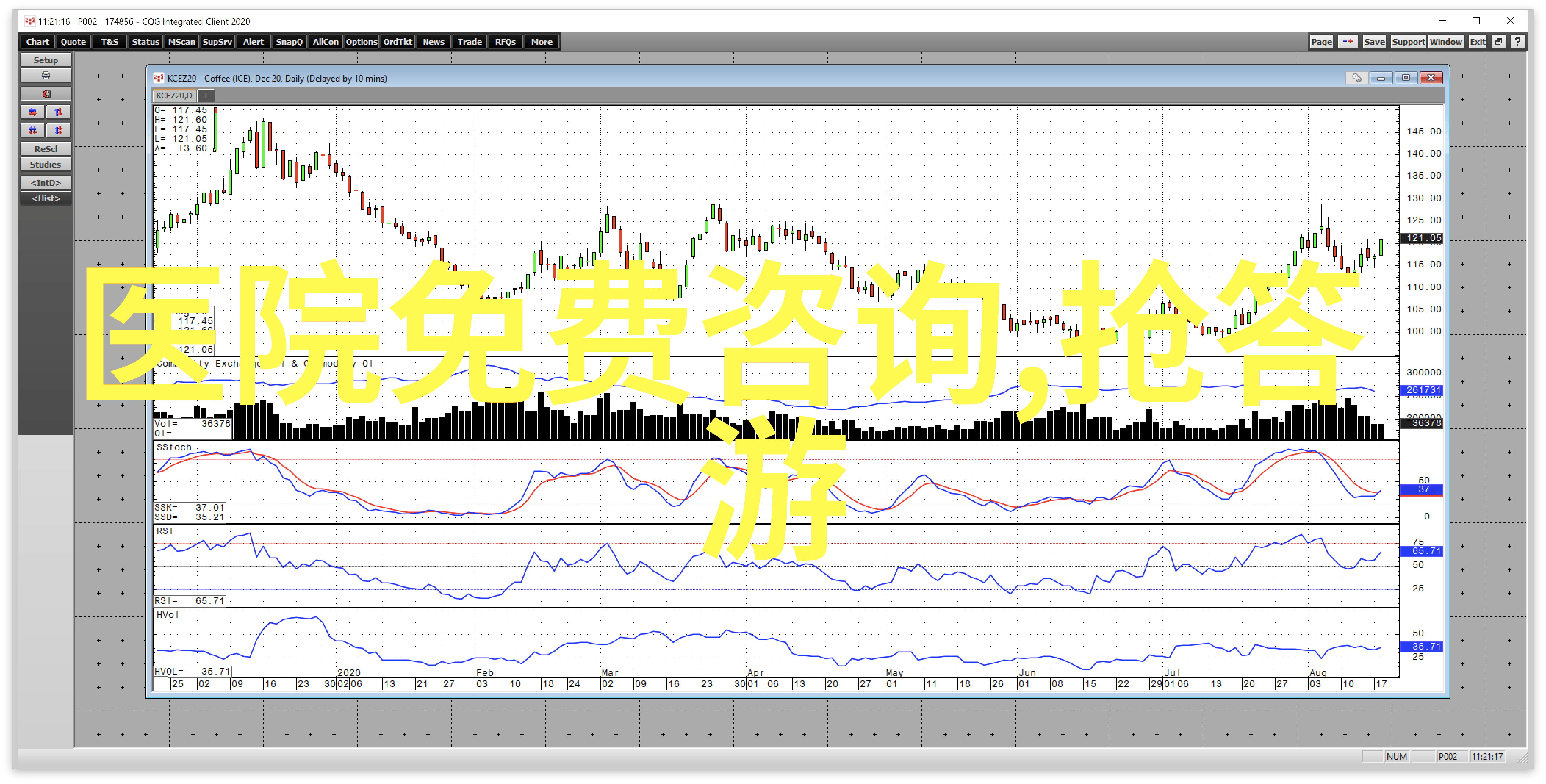
Task: Open the Options menu item
Action: 361,41
